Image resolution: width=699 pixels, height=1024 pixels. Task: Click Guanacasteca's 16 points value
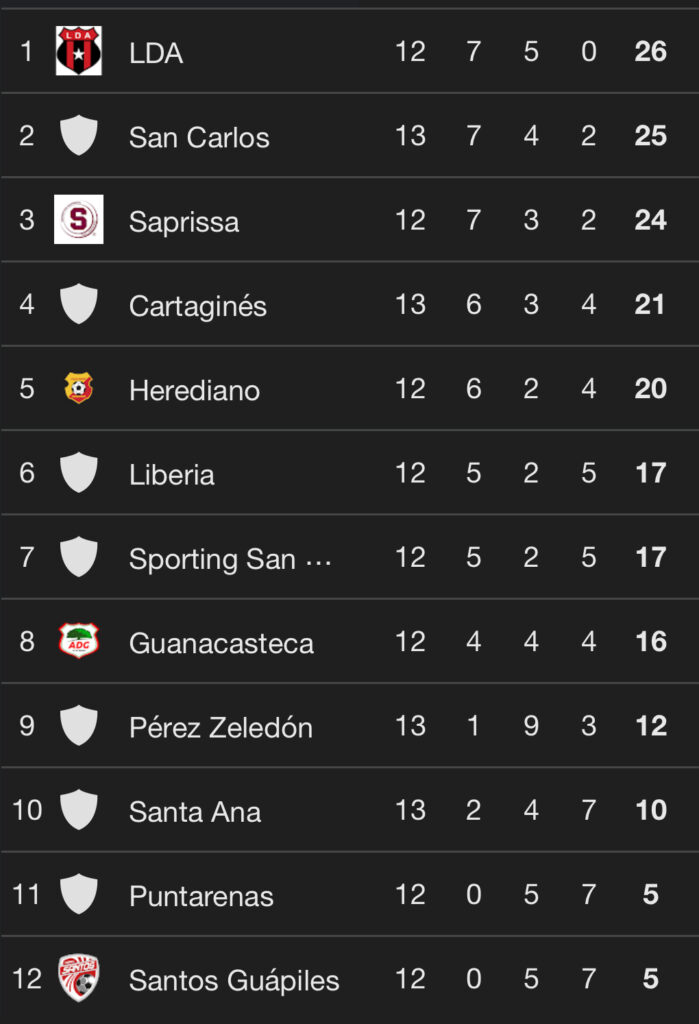coord(650,642)
